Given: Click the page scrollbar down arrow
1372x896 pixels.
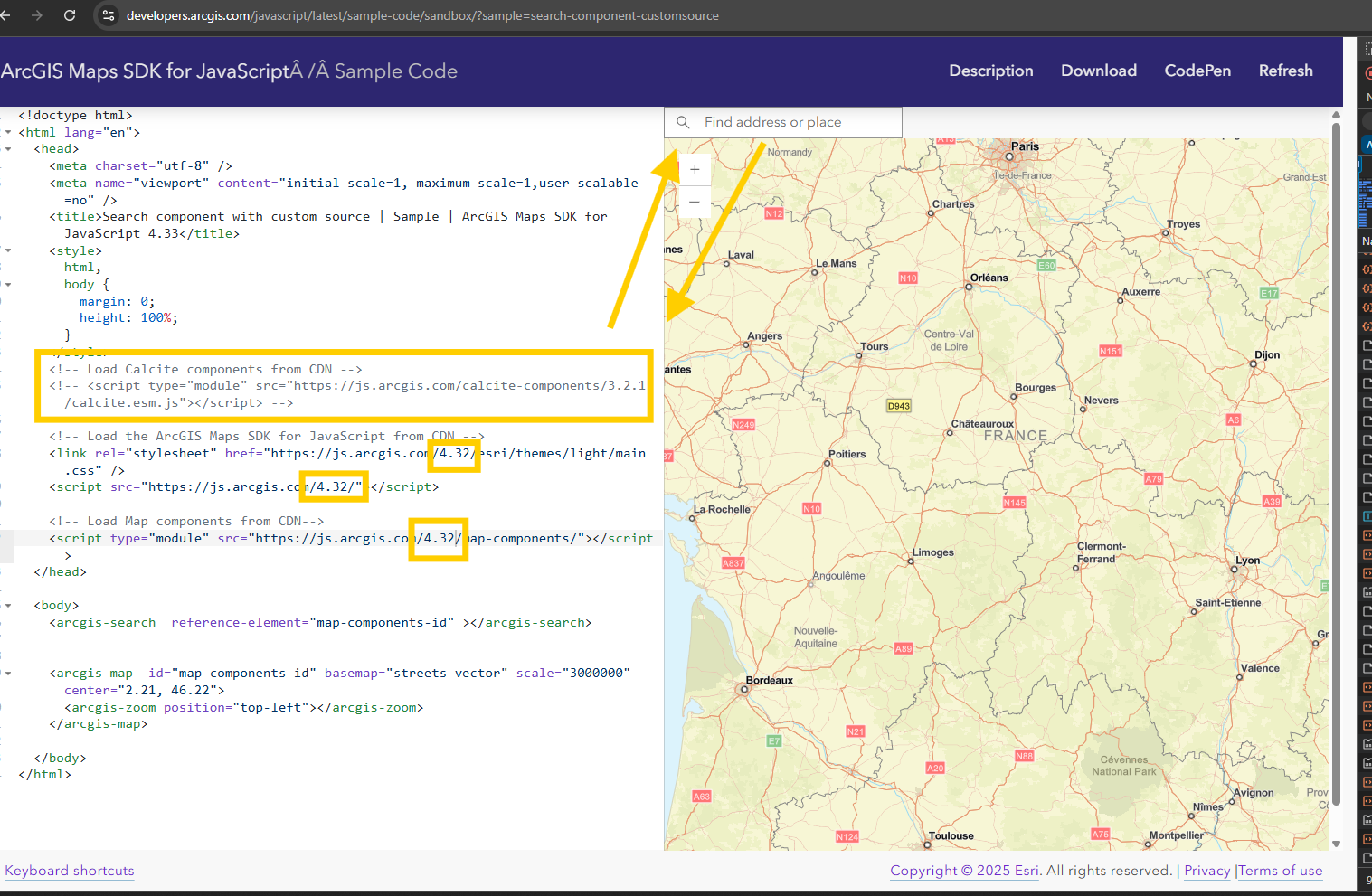Looking at the screenshot, I should pos(1336,844).
